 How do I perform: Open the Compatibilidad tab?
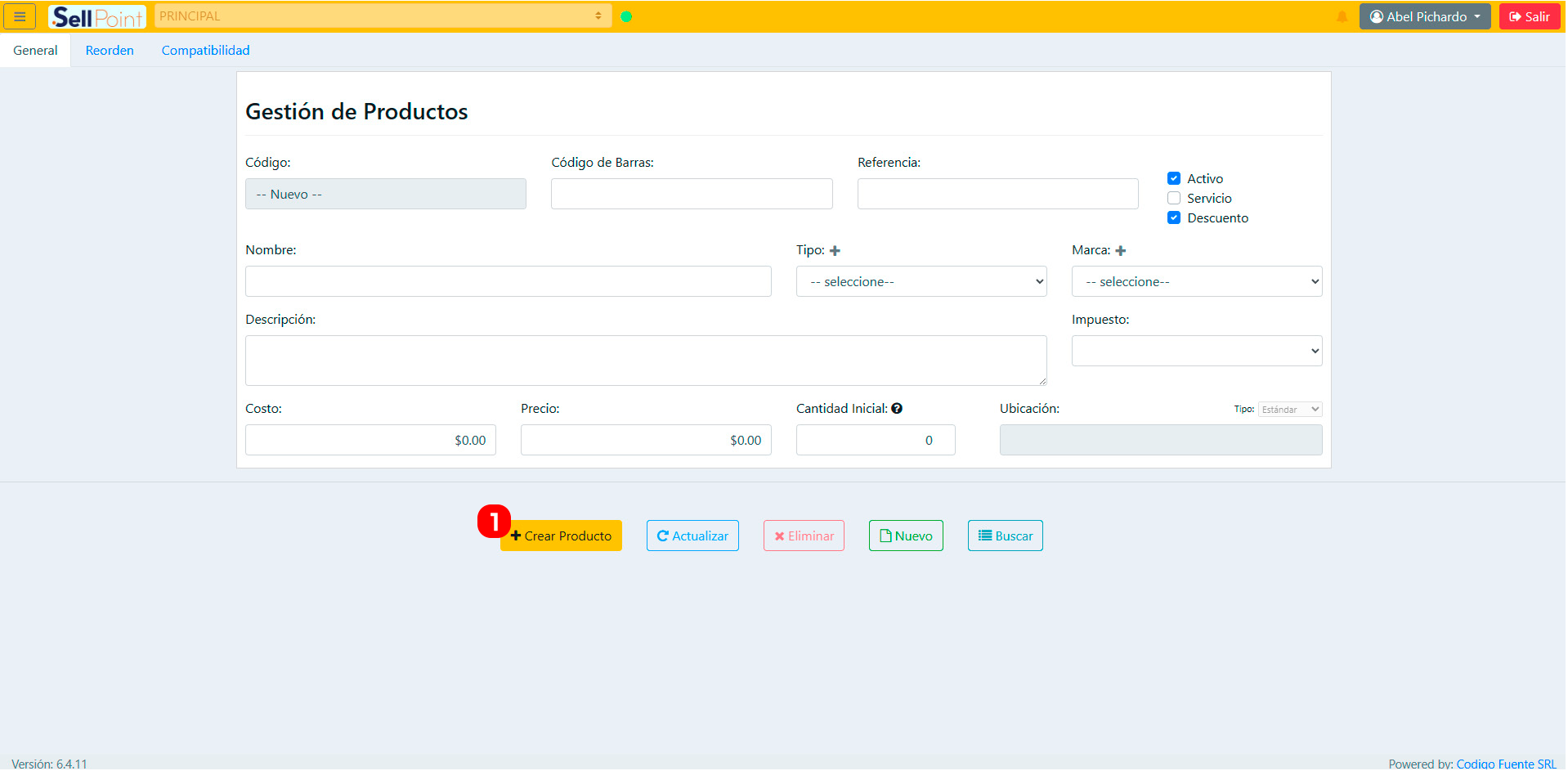pyautogui.click(x=205, y=51)
